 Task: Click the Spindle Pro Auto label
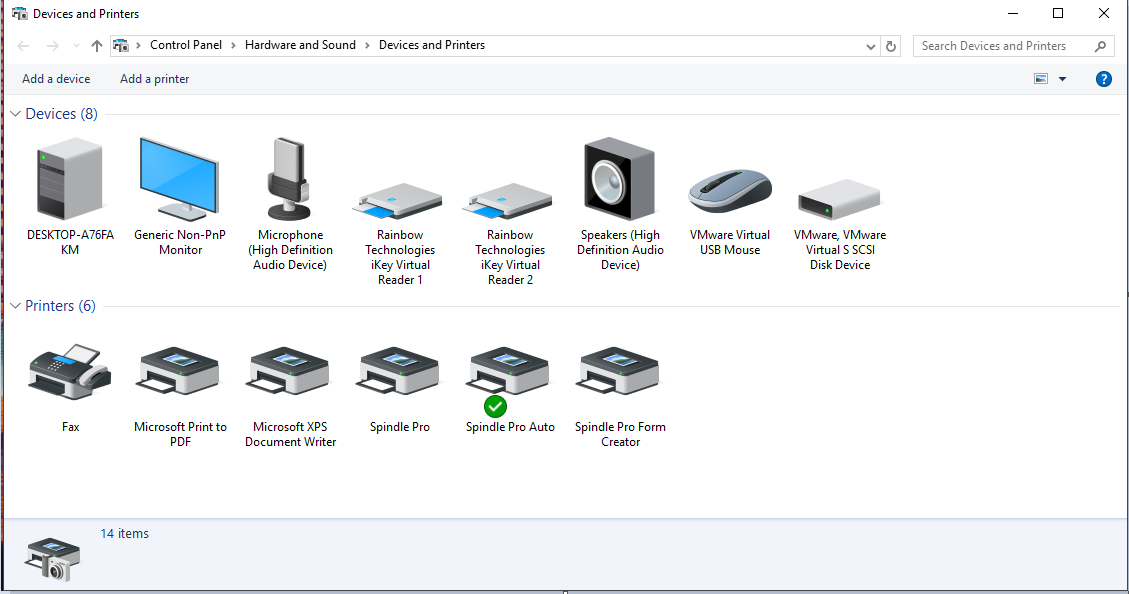click(510, 427)
